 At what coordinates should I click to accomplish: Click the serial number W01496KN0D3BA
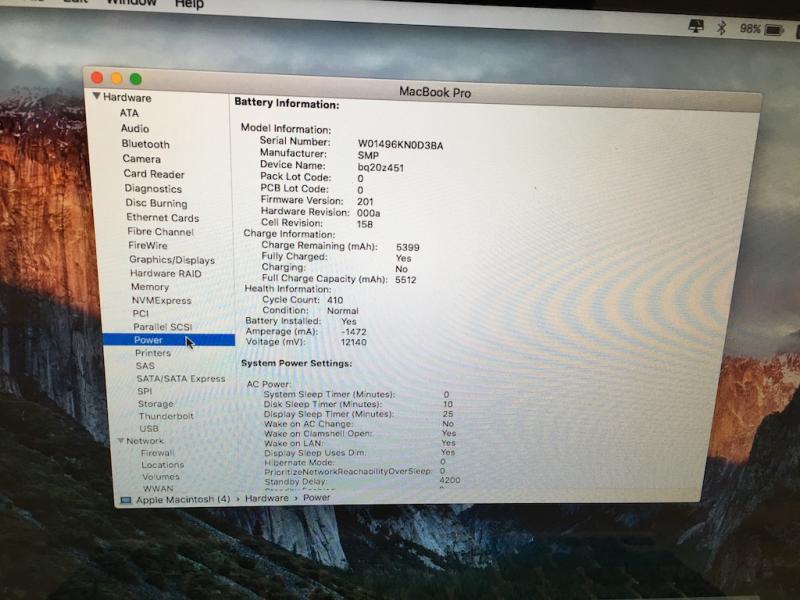coord(401,145)
